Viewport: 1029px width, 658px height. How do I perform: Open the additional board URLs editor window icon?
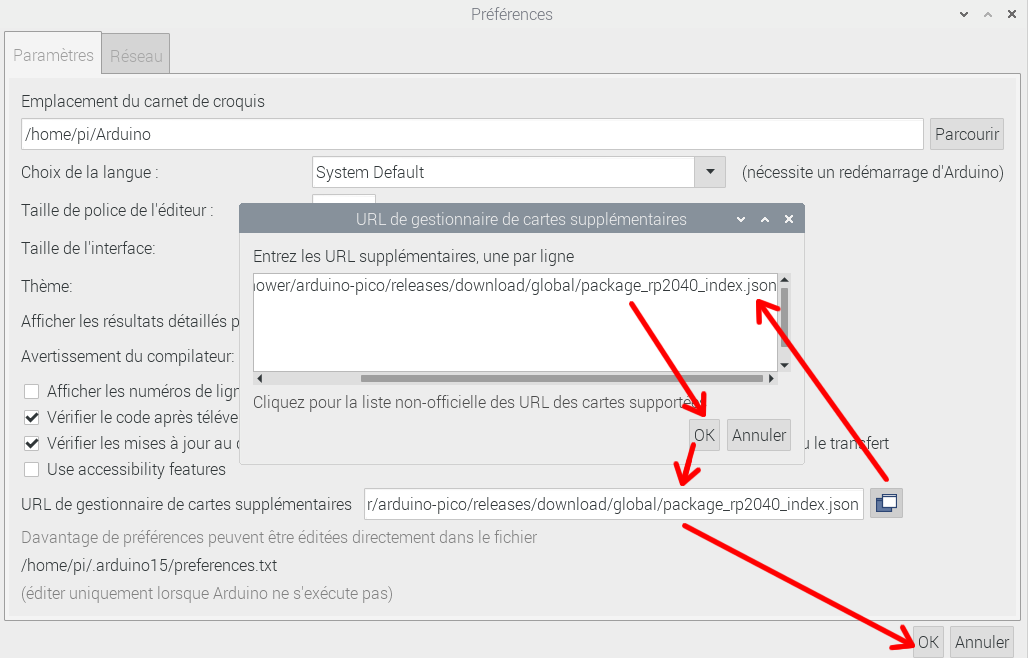[x=887, y=503]
